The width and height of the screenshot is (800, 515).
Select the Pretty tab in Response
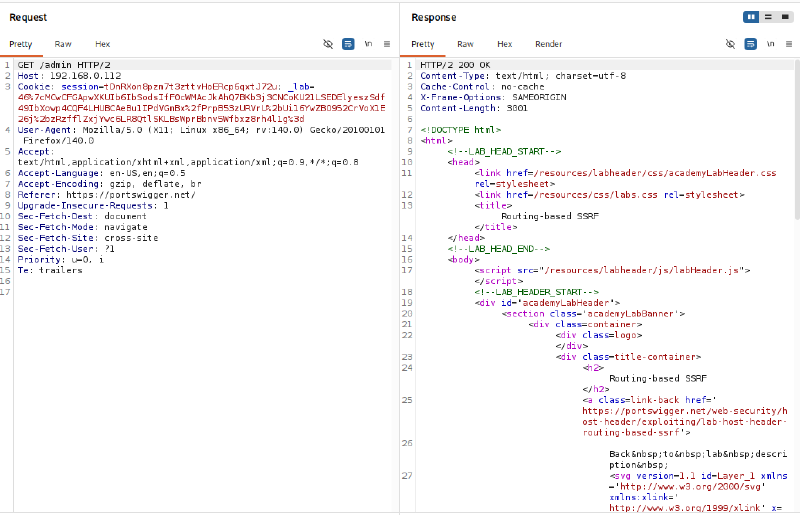click(x=423, y=44)
